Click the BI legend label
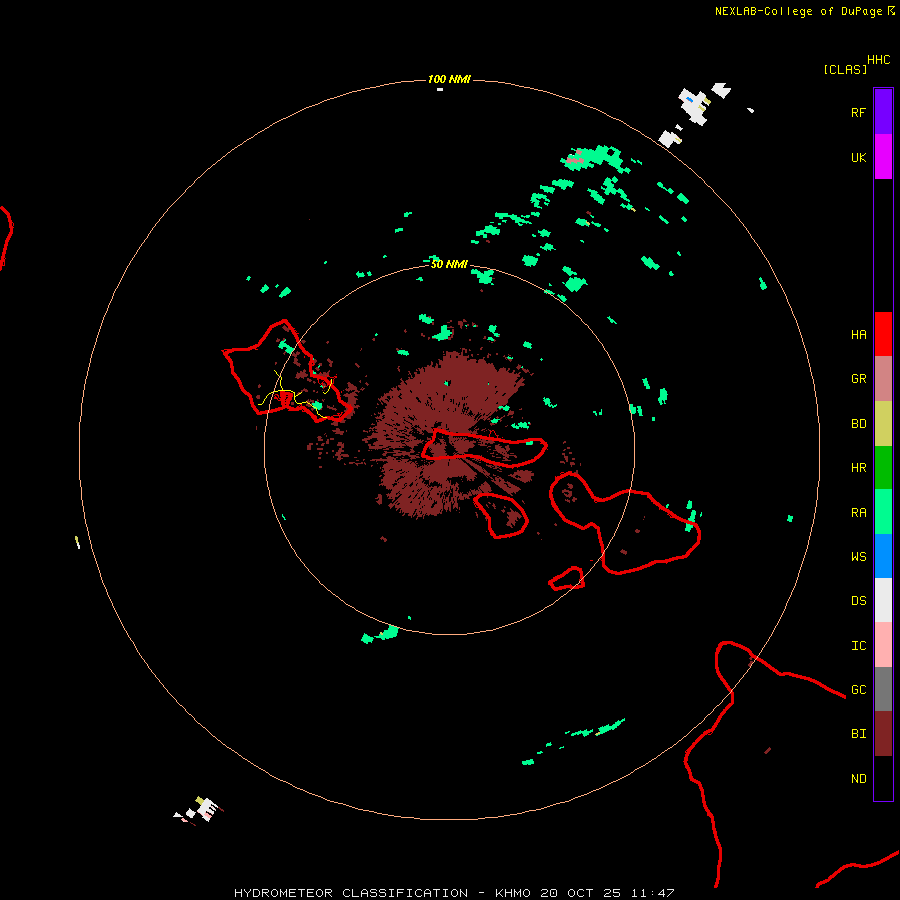Screen dimensions: 900x900 tap(858, 734)
